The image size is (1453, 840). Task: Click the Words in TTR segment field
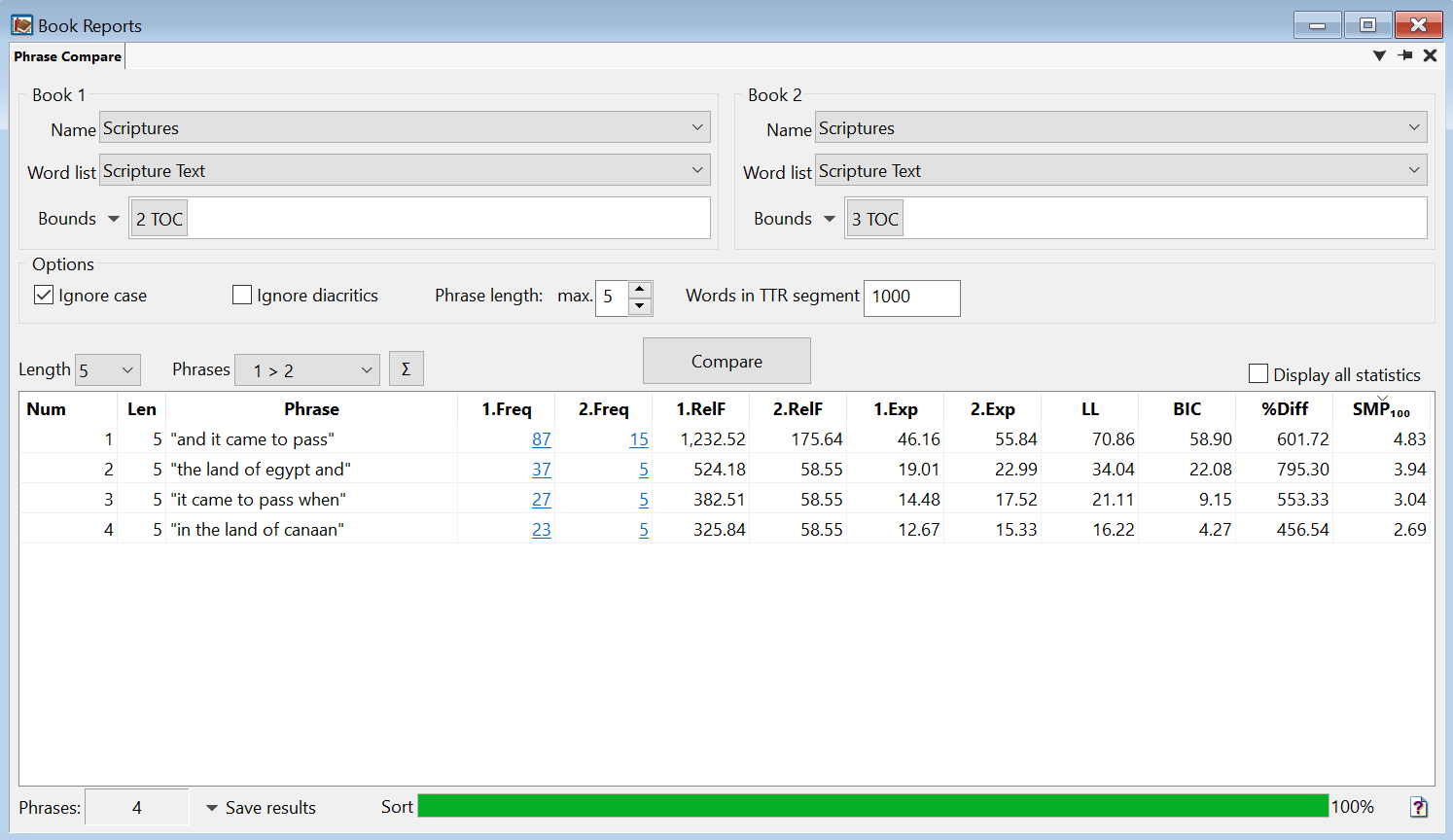911,297
